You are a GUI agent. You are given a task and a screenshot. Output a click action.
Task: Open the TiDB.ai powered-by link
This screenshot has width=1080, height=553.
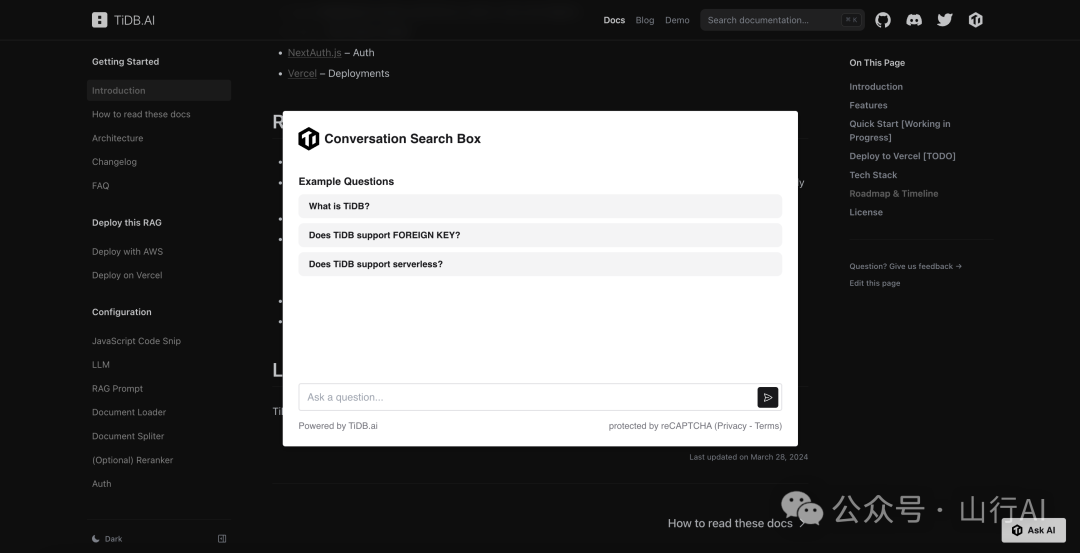coord(363,426)
